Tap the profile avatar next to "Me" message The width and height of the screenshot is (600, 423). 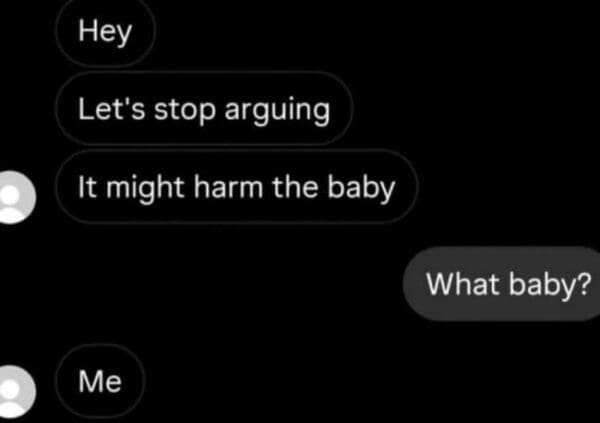click(x=15, y=391)
